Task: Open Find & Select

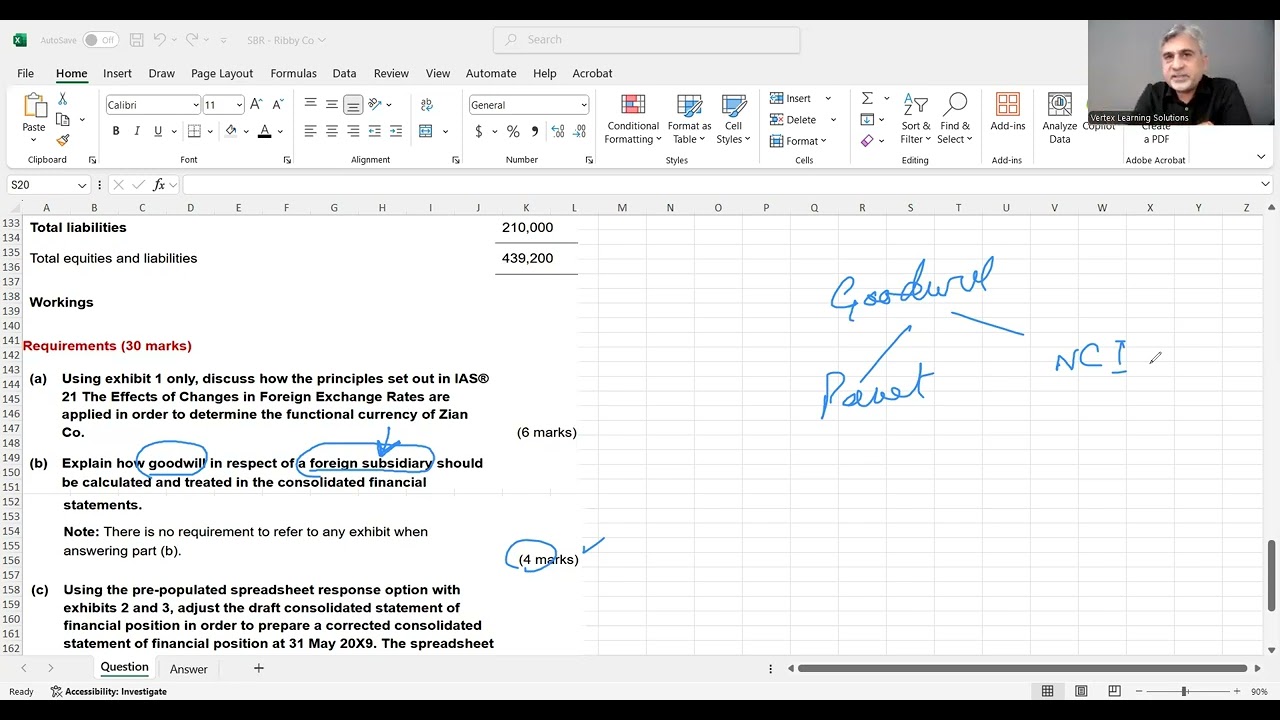Action: click(955, 120)
